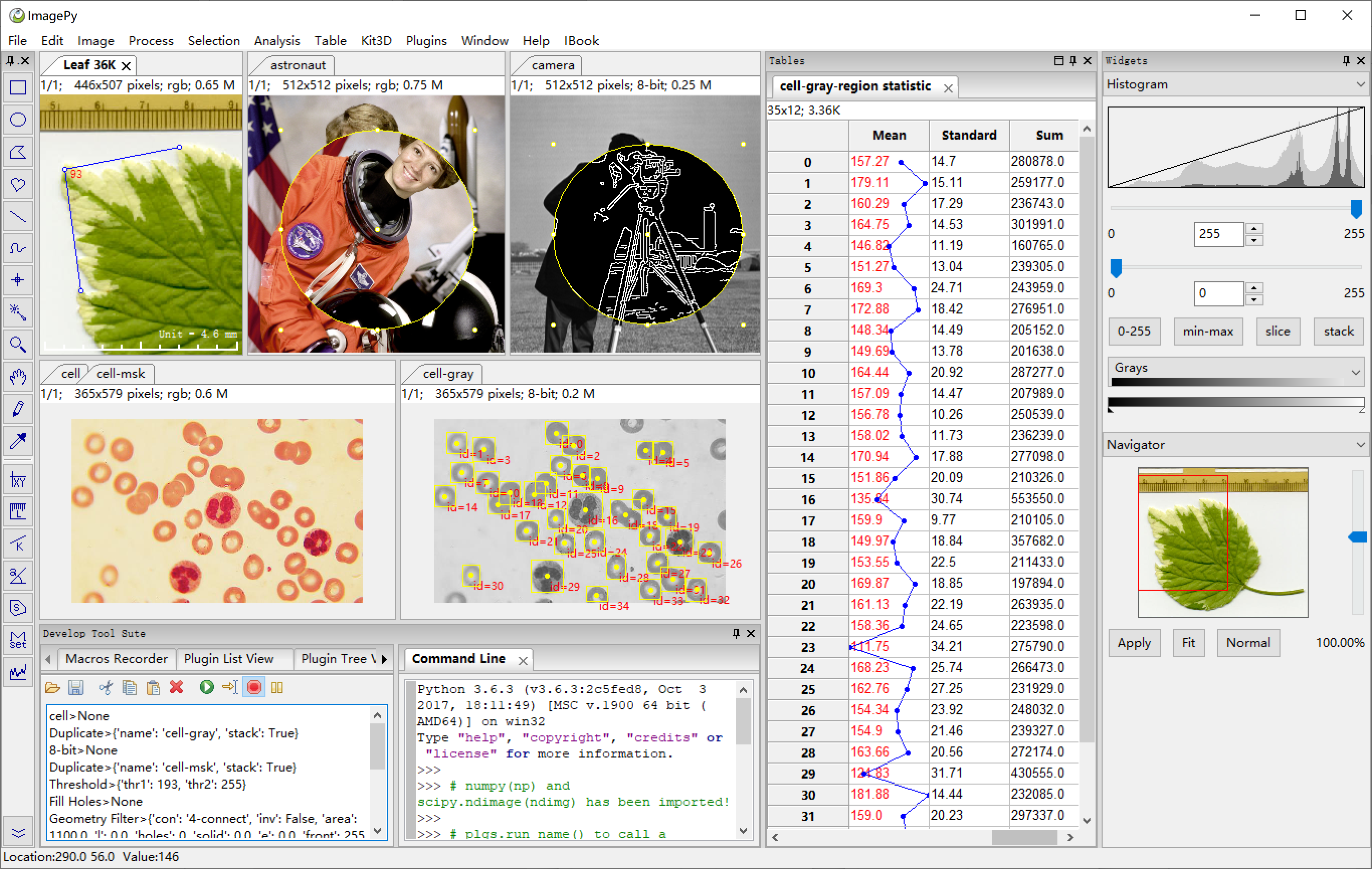
Task: Click the Apply button in Widgets
Action: click(x=1134, y=643)
